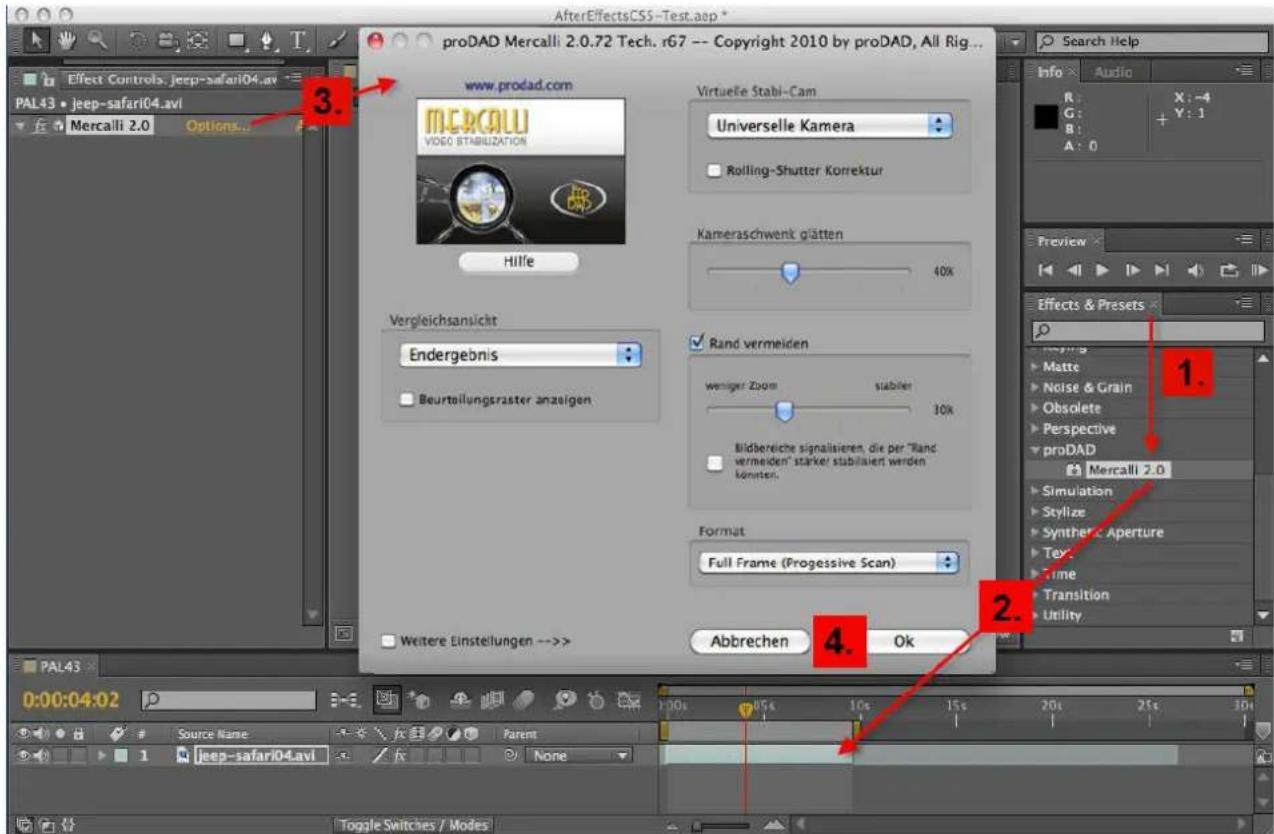1274x834 pixels.
Task: Confirm dialog with Ok button
Action: pyautogui.click(x=904, y=642)
